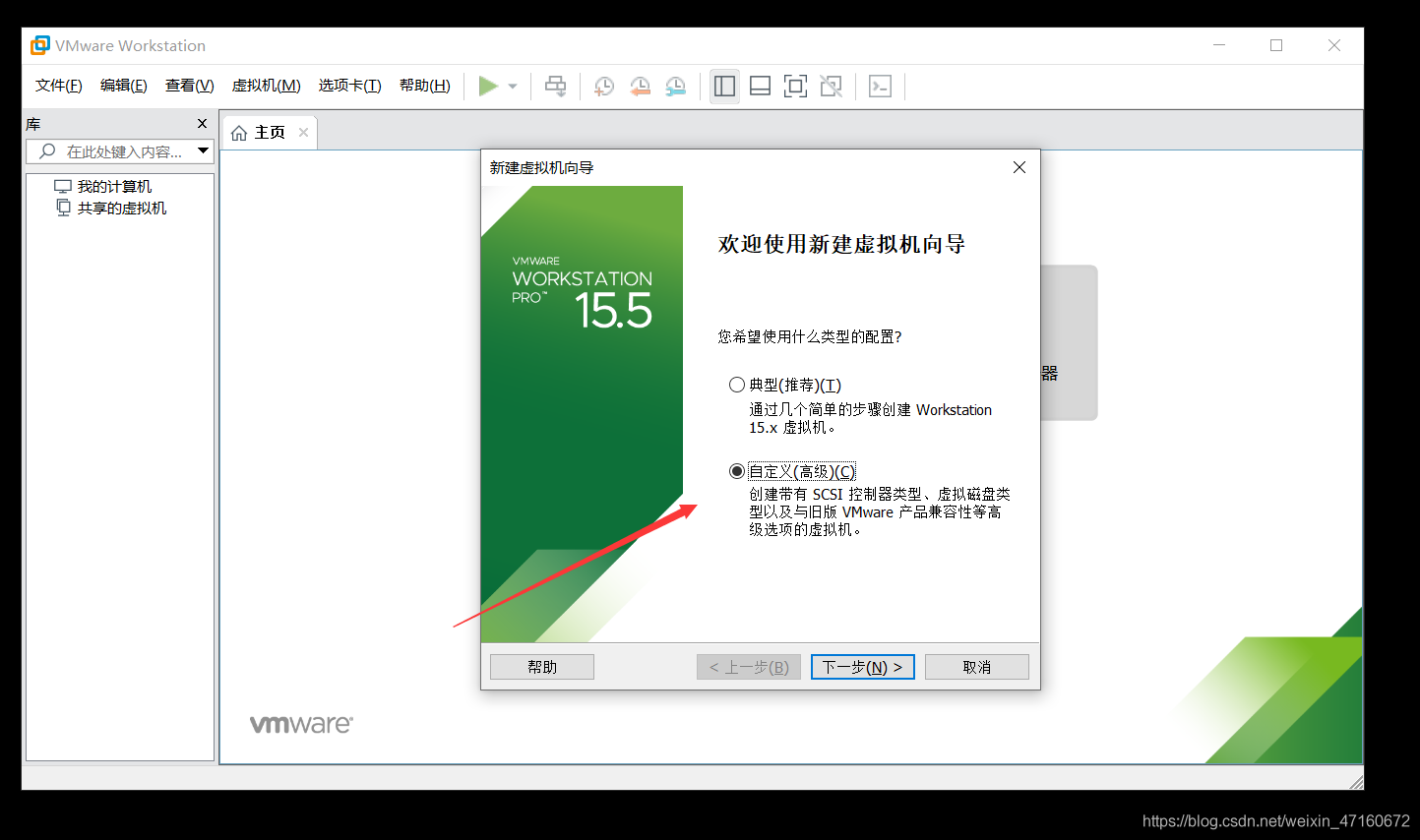Viewport: 1420px width, 840px height.
Task: Focus the library search input field
Action: point(120,151)
